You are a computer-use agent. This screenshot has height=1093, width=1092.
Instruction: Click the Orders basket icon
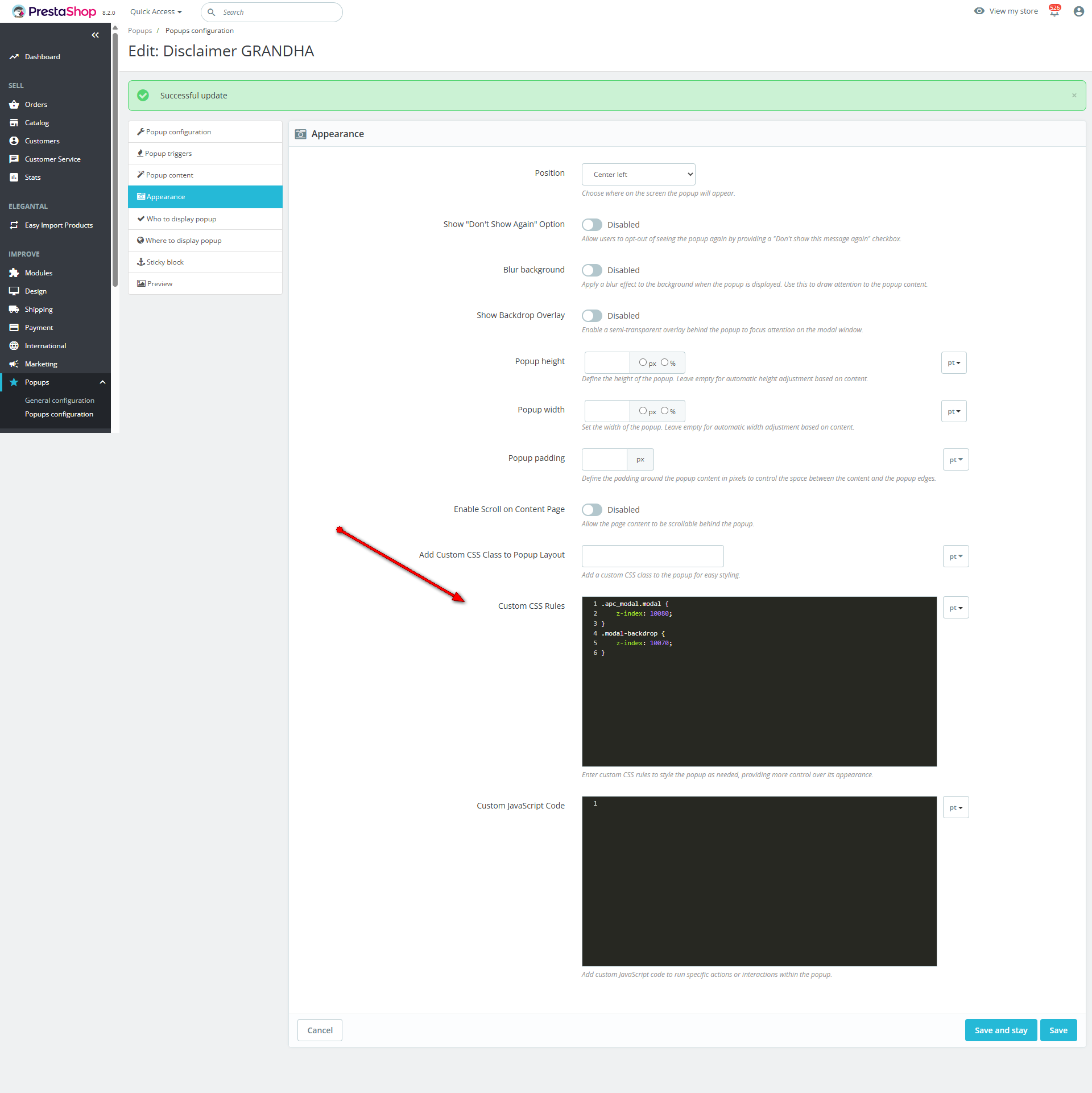(14, 105)
